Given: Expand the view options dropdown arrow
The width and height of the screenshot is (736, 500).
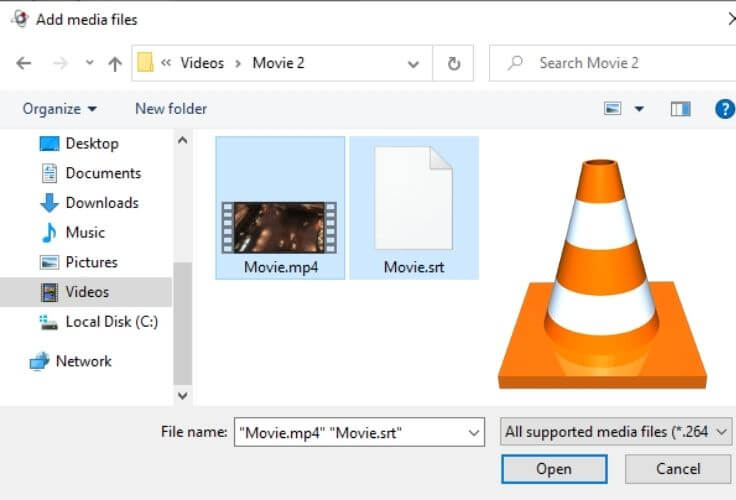Looking at the screenshot, I should (639, 109).
